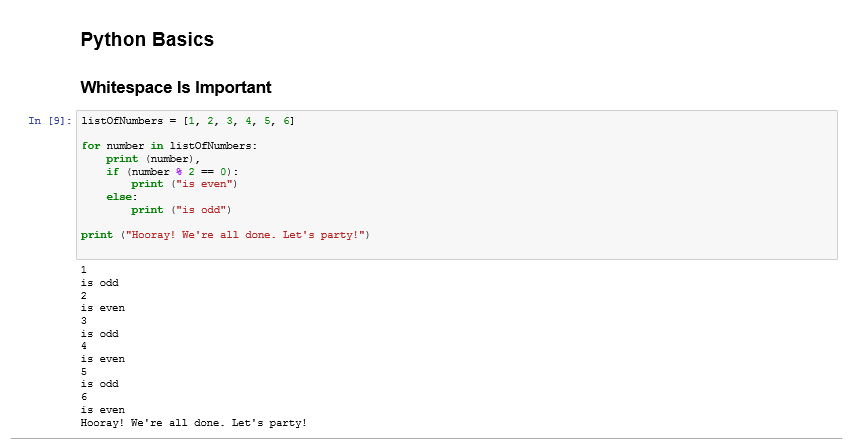Click the "Whitespace Is Important" subheading
852x439 pixels.
(176, 88)
